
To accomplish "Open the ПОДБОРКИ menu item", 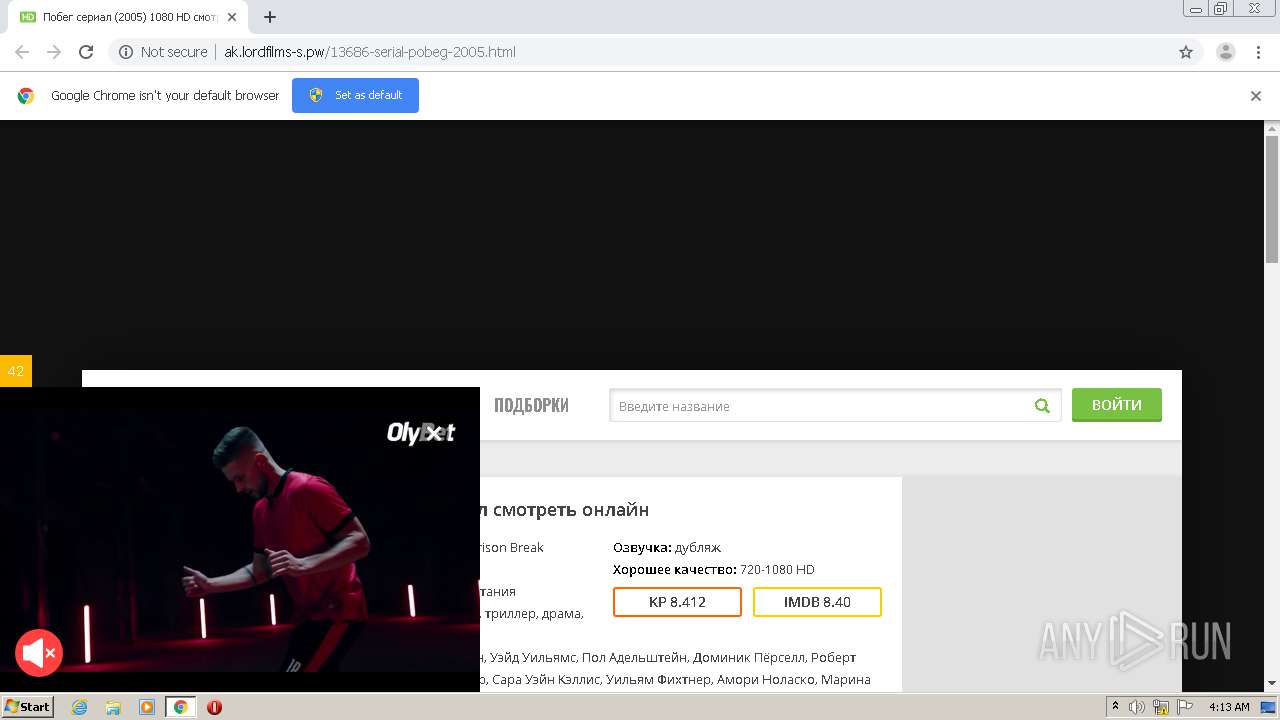I will click(x=531, y=405).
